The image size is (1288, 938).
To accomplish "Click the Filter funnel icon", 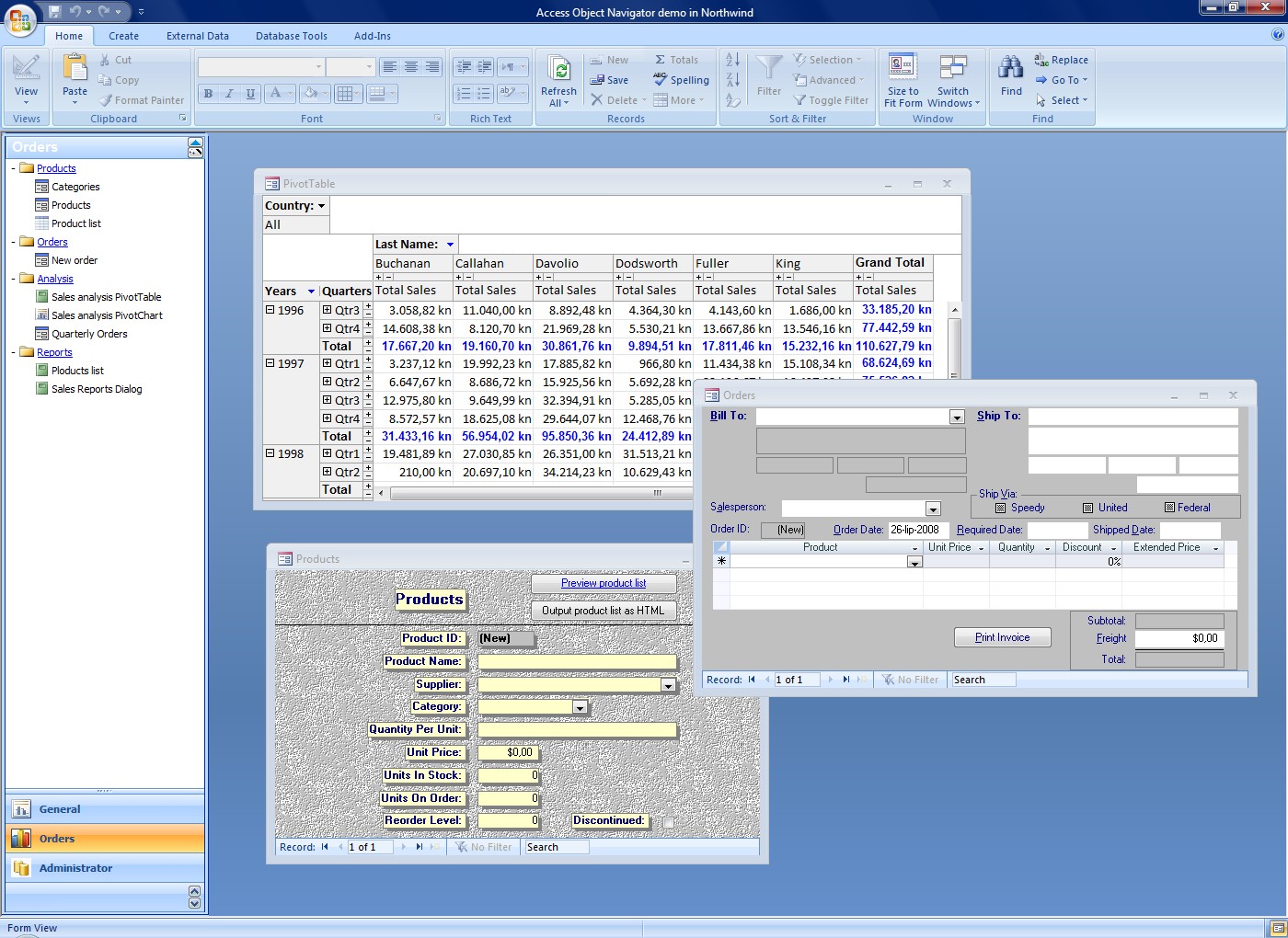I will [x=768, y=68].
